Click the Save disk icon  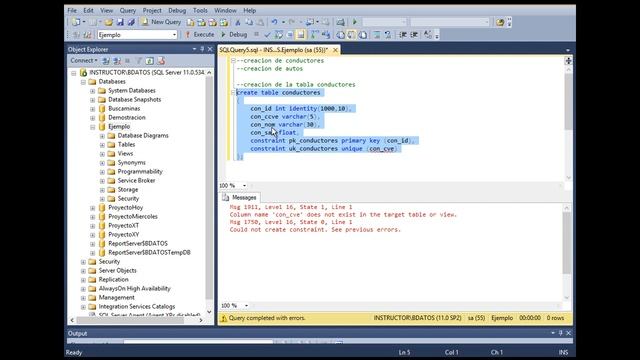(120, 22)
